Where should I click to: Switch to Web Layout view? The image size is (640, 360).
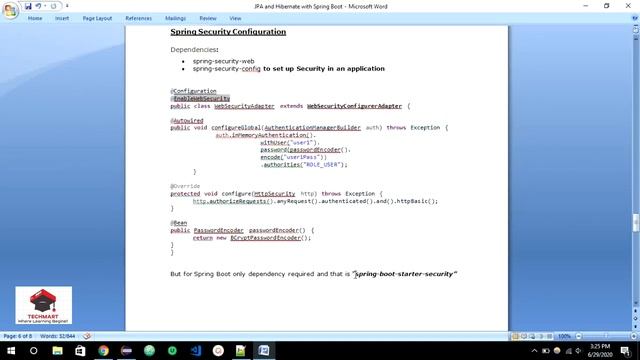tap(532, 336)
